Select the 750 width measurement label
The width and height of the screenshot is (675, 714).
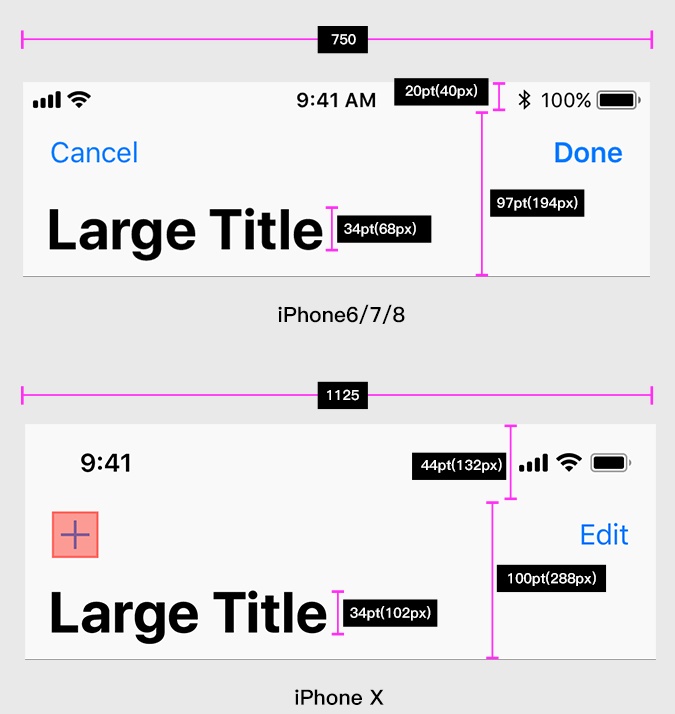pos(343,40)
